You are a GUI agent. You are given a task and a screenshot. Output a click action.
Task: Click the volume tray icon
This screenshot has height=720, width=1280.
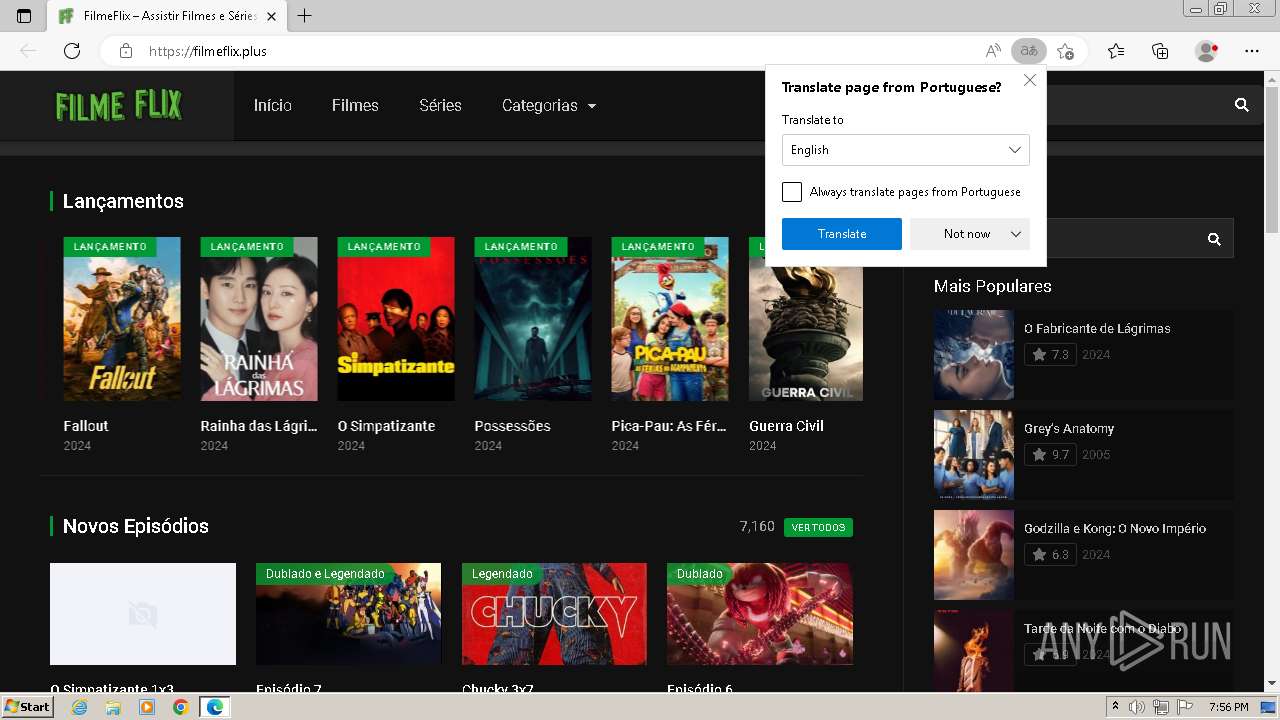click(1136, 707)
